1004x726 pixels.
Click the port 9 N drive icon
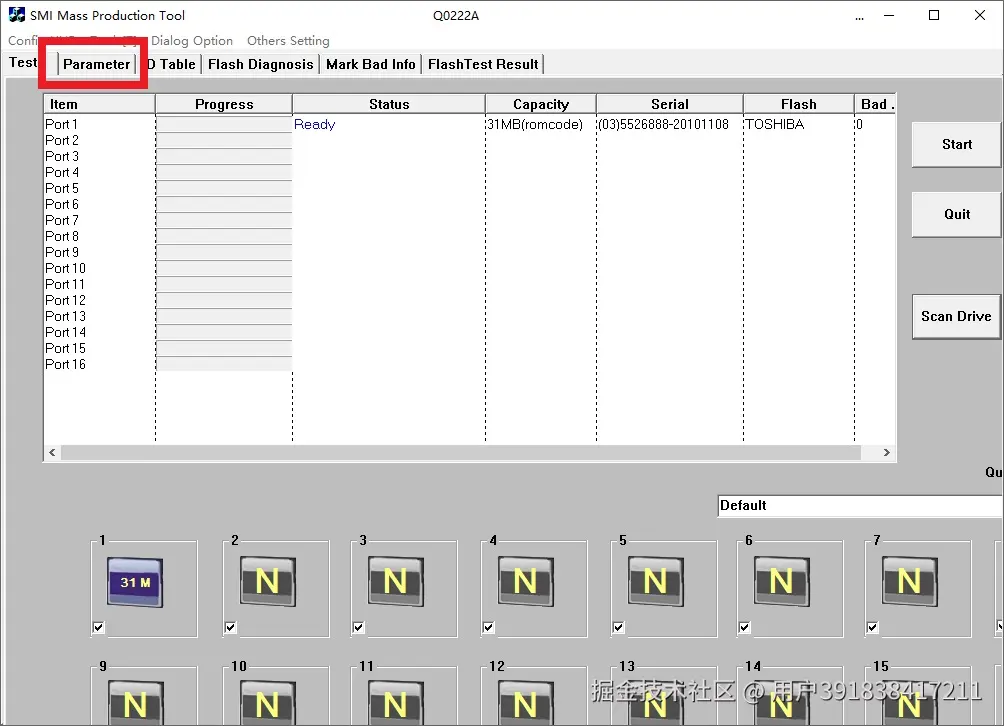point(135,703)
